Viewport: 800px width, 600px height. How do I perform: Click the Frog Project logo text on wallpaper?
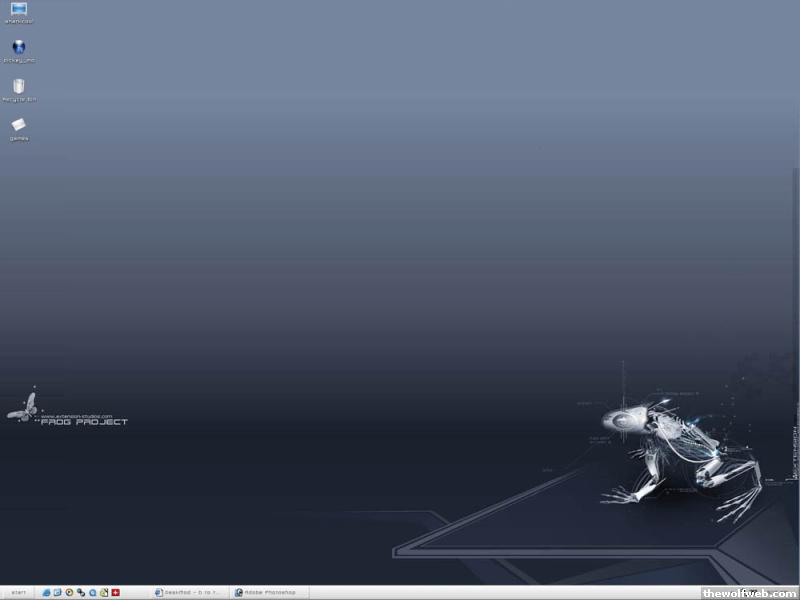click(84, 422)
